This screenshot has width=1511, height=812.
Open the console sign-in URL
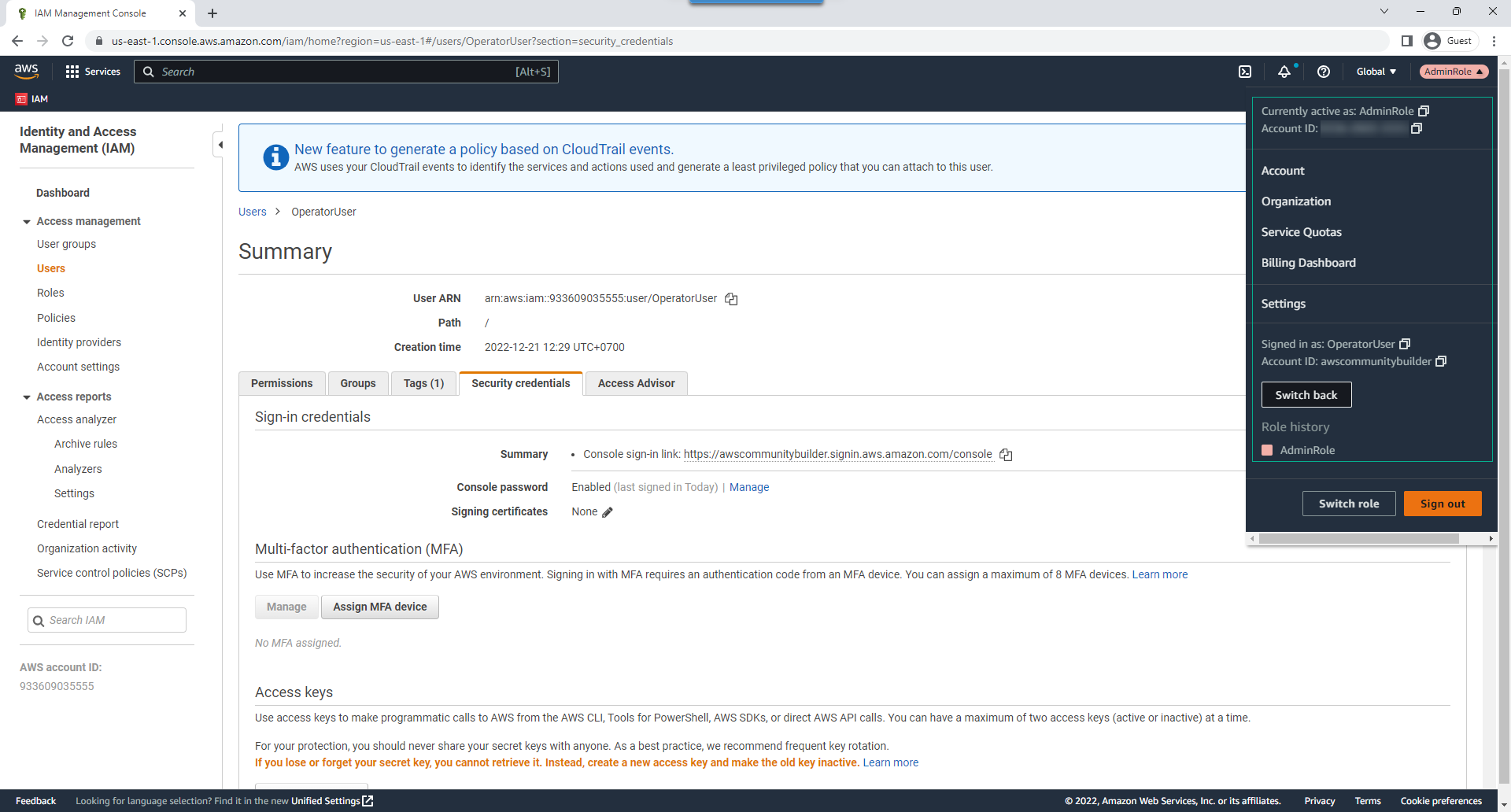(x=837, y=454)
